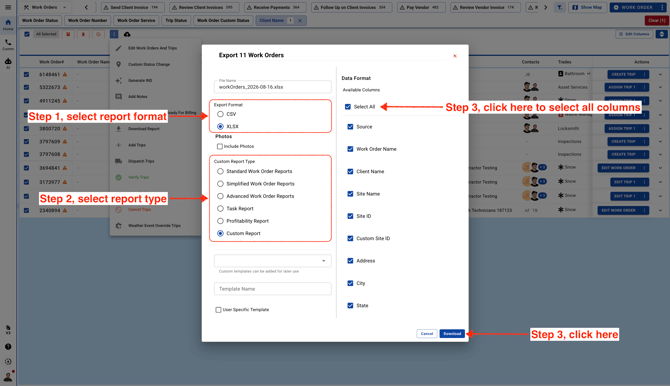Open the custom template dropdown
The width and height of the screenshot is (670, 386).
[273, 261]
